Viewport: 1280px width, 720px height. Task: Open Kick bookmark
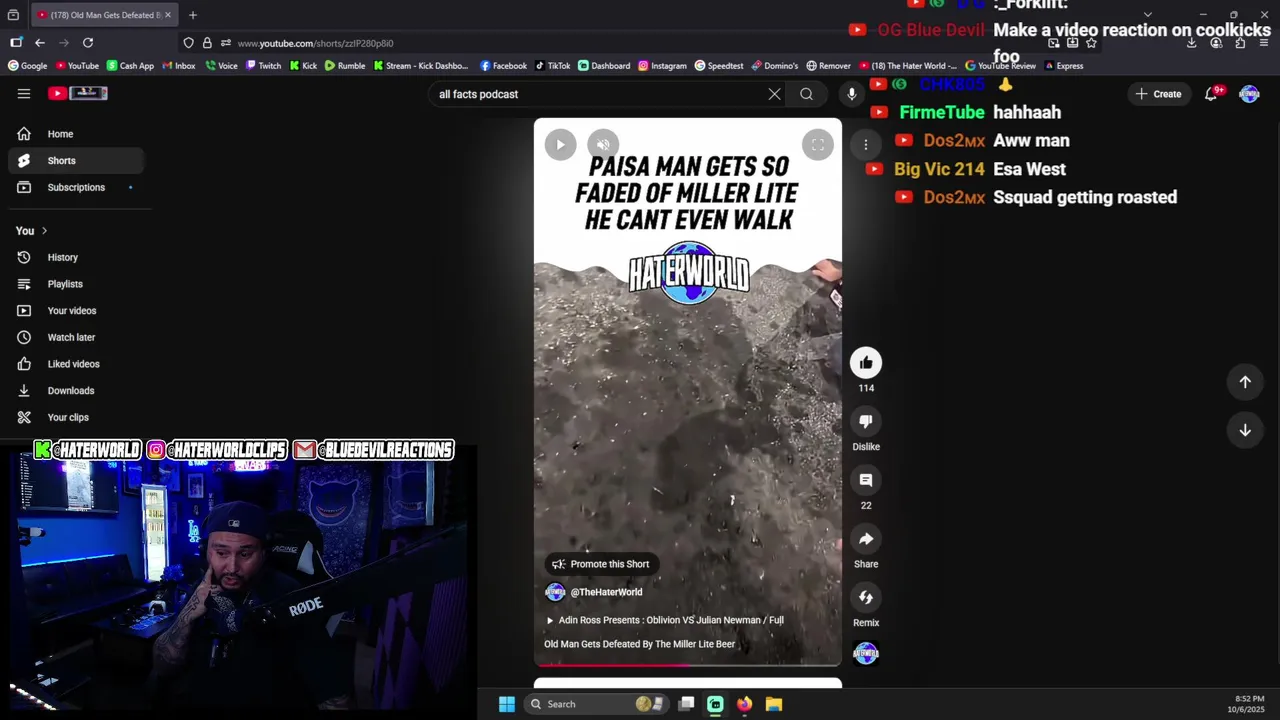point(303,66)
